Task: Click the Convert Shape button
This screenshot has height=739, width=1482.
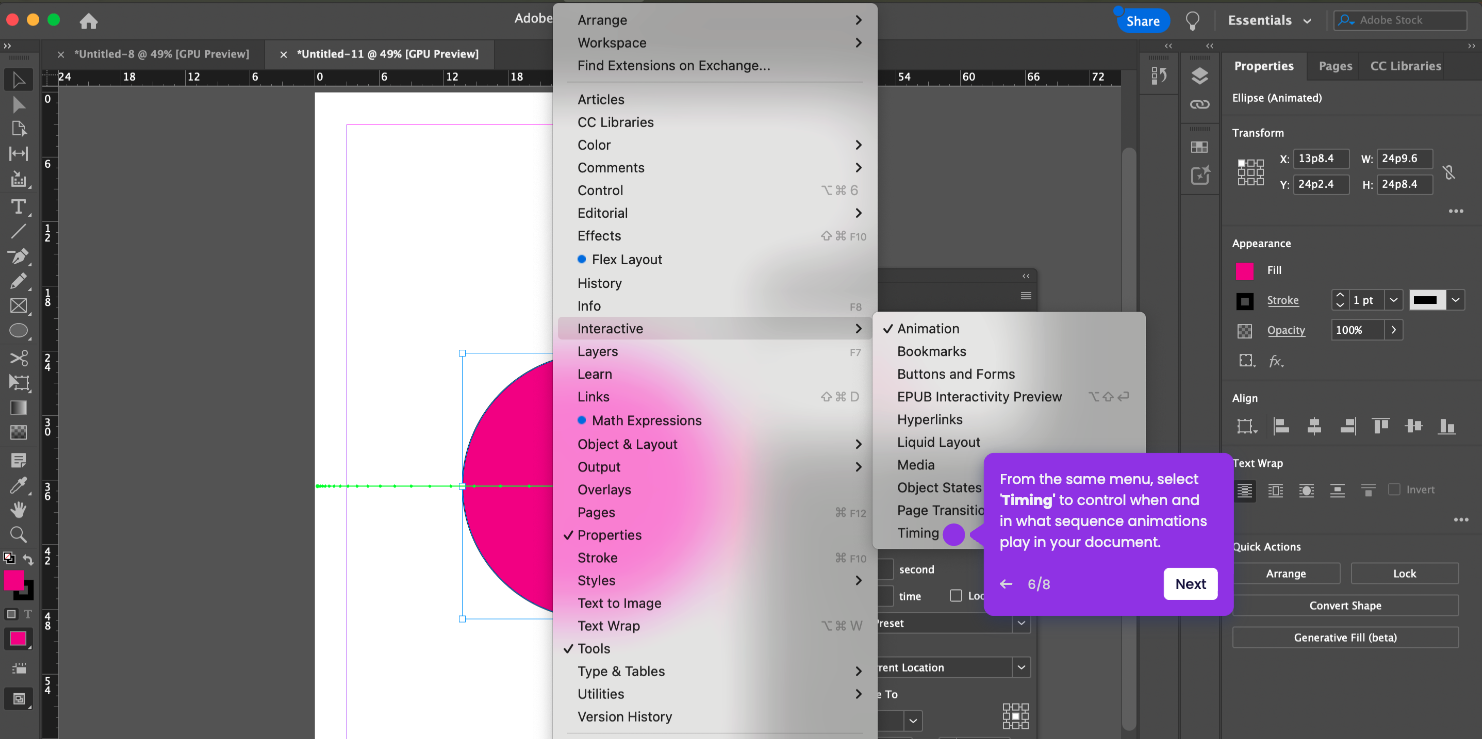Action: click(1345, 605)
